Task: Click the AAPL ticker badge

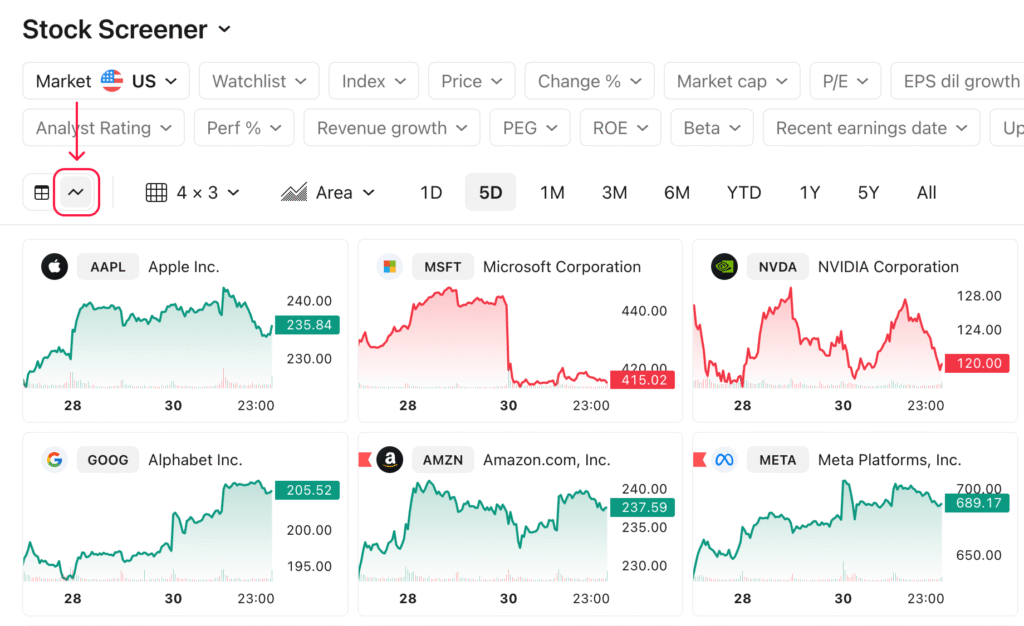Action: click(108, 266)
